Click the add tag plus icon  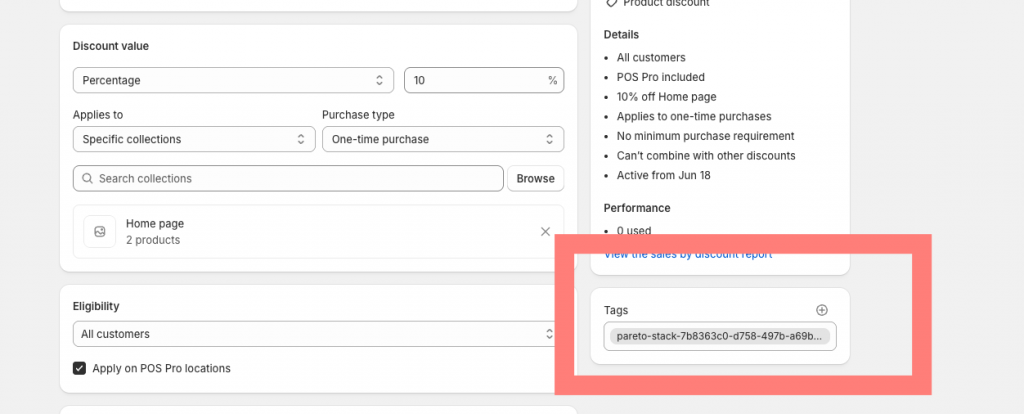(822, 310)
